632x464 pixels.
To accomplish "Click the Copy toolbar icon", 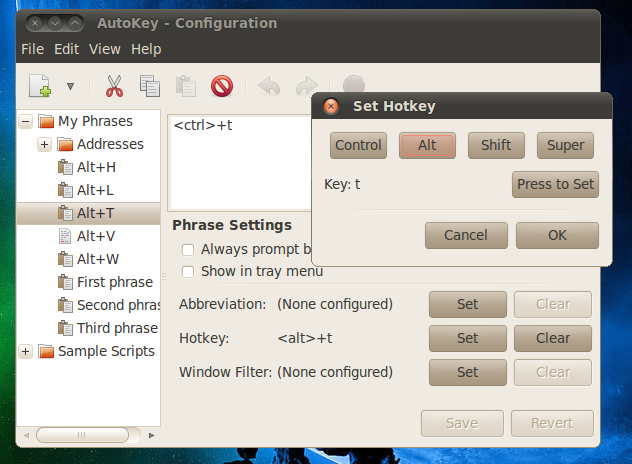I will 150,86.
